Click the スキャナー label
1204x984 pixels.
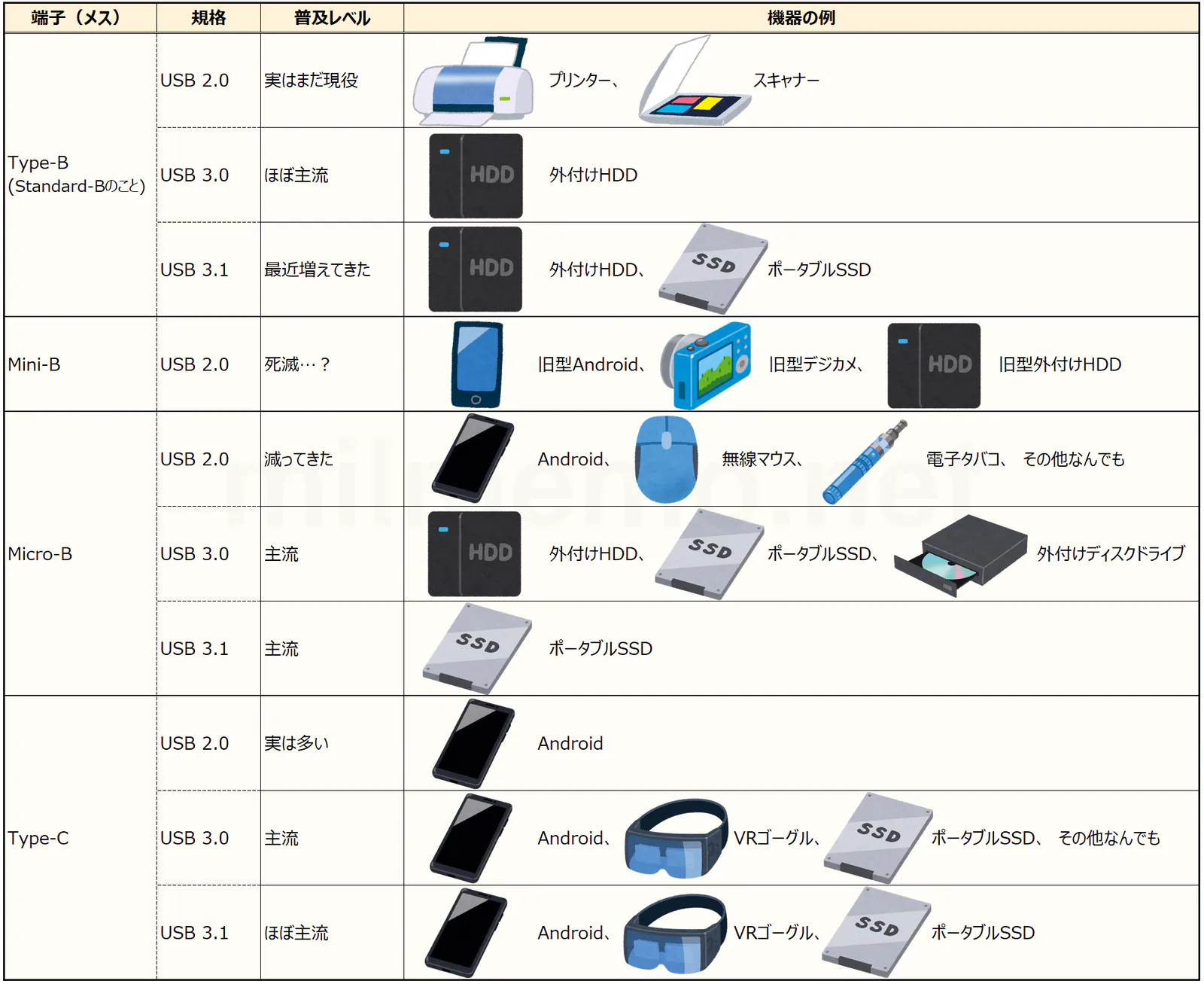click(x=786, y=81)
